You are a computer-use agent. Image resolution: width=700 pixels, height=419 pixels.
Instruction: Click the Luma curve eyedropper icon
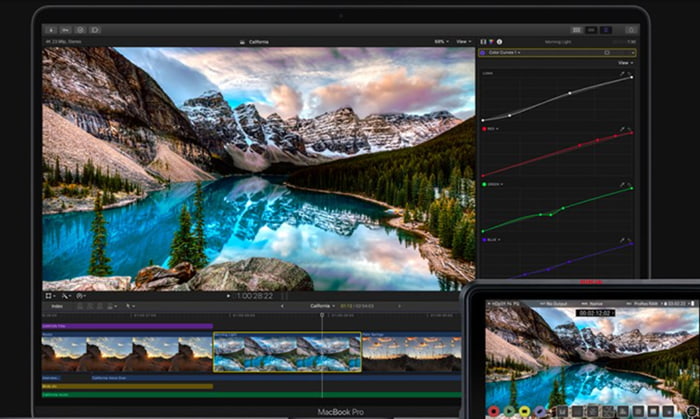coord(623,74)
